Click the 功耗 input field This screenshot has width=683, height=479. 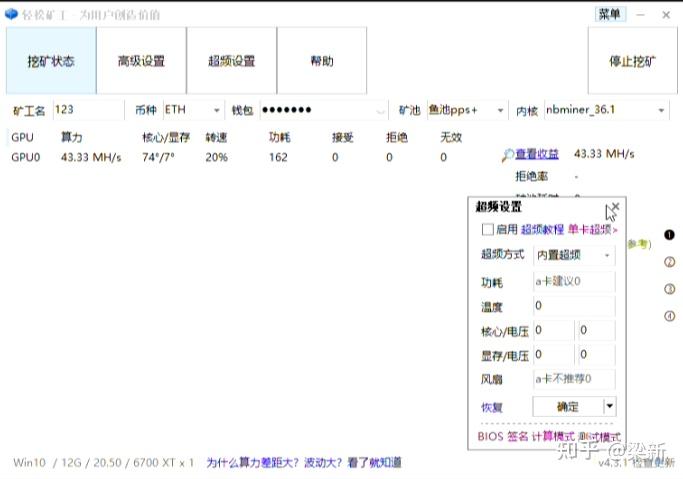574,281
